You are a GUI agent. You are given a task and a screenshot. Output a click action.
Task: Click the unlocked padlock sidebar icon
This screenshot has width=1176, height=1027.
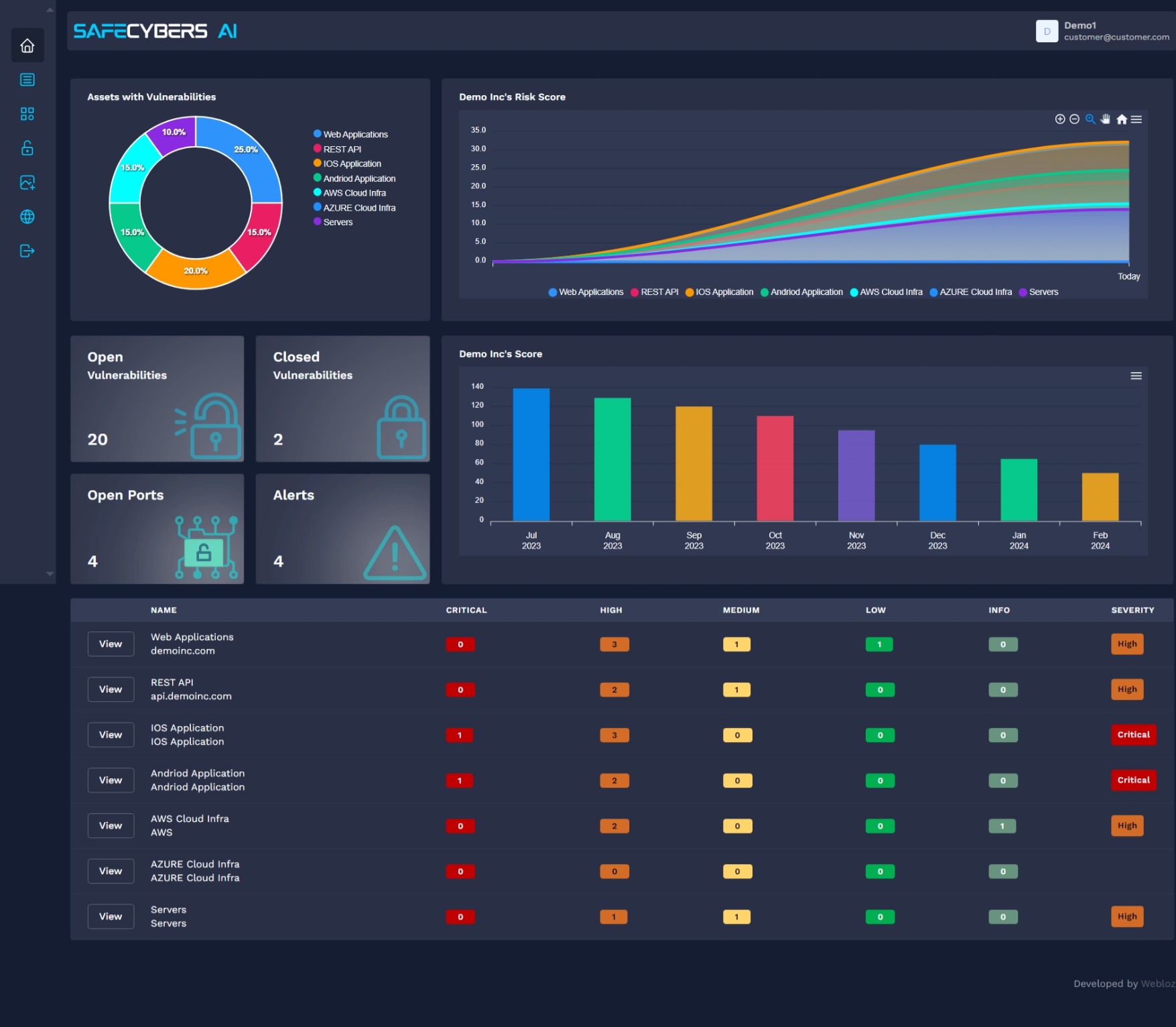tap(27, 148)
